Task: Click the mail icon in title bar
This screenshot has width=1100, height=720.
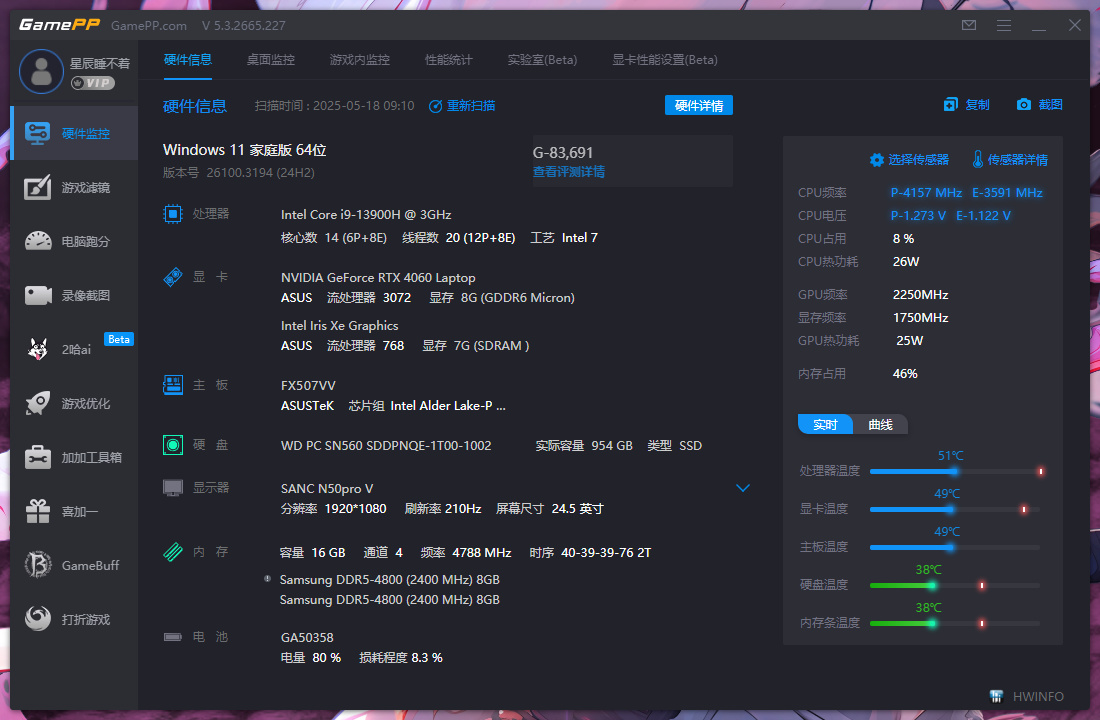Action: pos(969,25)
